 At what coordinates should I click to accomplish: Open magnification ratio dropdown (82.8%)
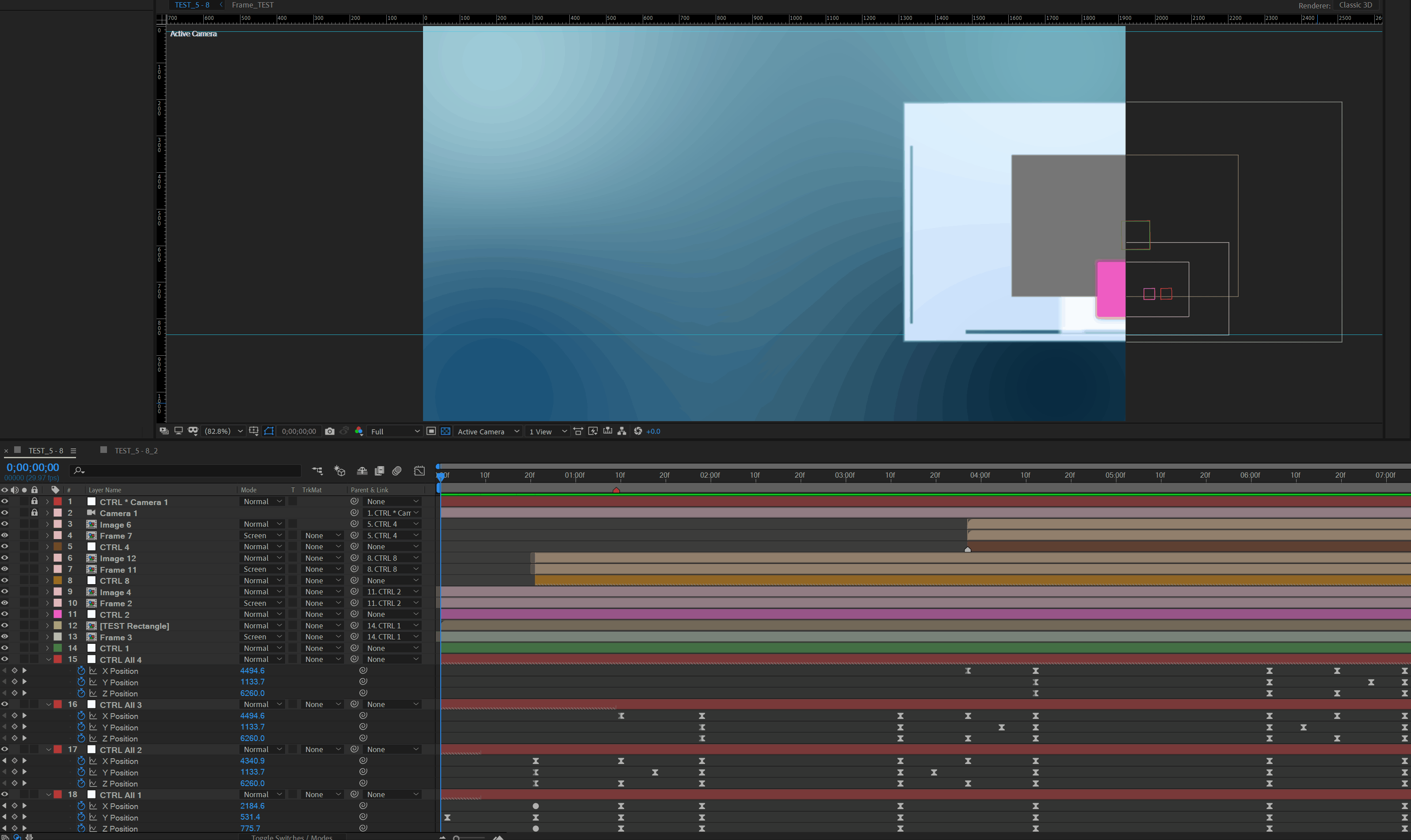(224, 431)
